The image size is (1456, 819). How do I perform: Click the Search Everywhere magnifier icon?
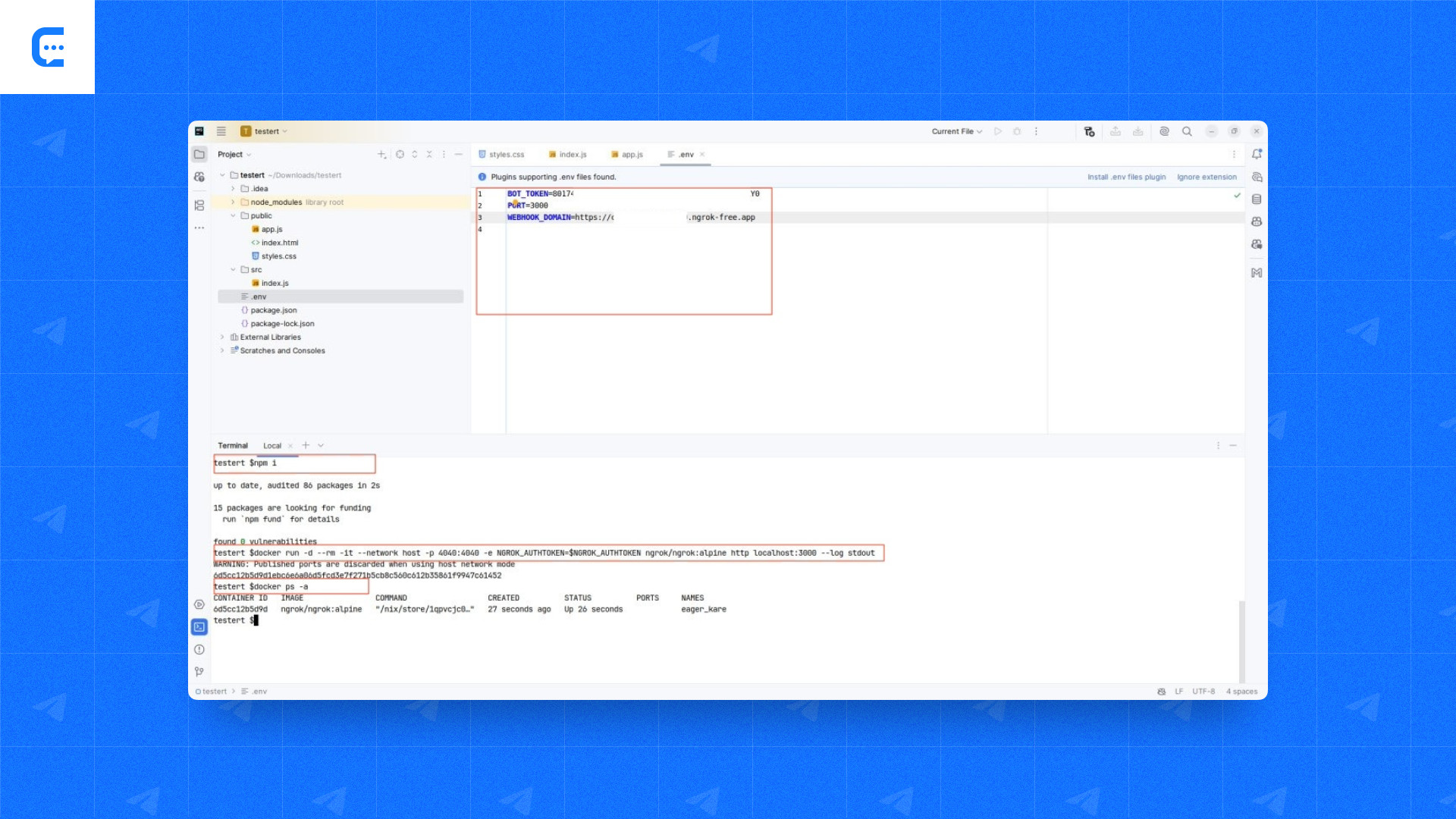pyautogui.click(x=1187, y=131)
